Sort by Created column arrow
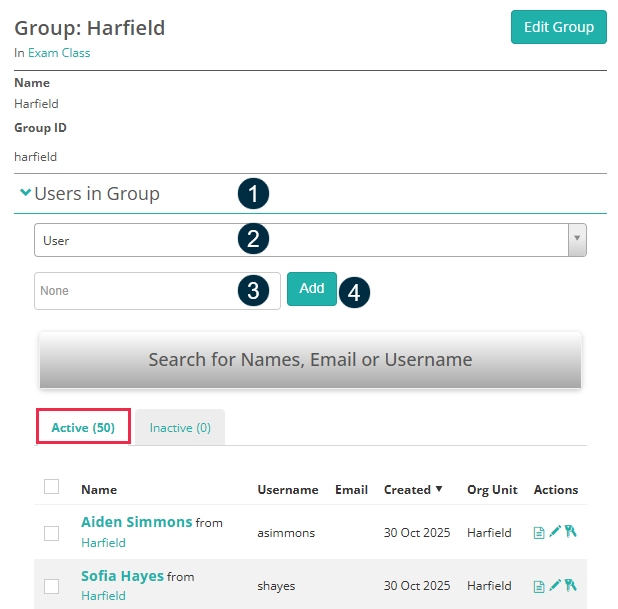618x609 pixels. [439, 489]
